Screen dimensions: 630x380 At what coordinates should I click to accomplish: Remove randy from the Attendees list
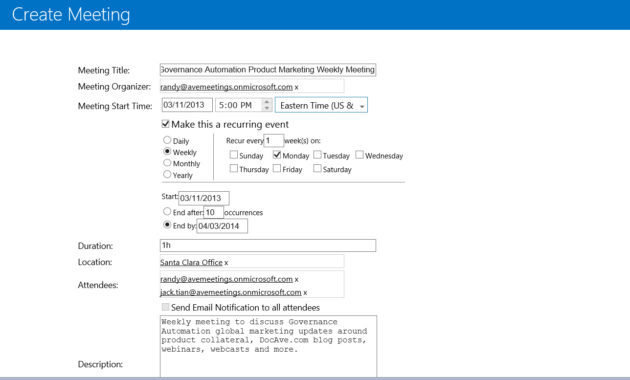pos(297,279)
